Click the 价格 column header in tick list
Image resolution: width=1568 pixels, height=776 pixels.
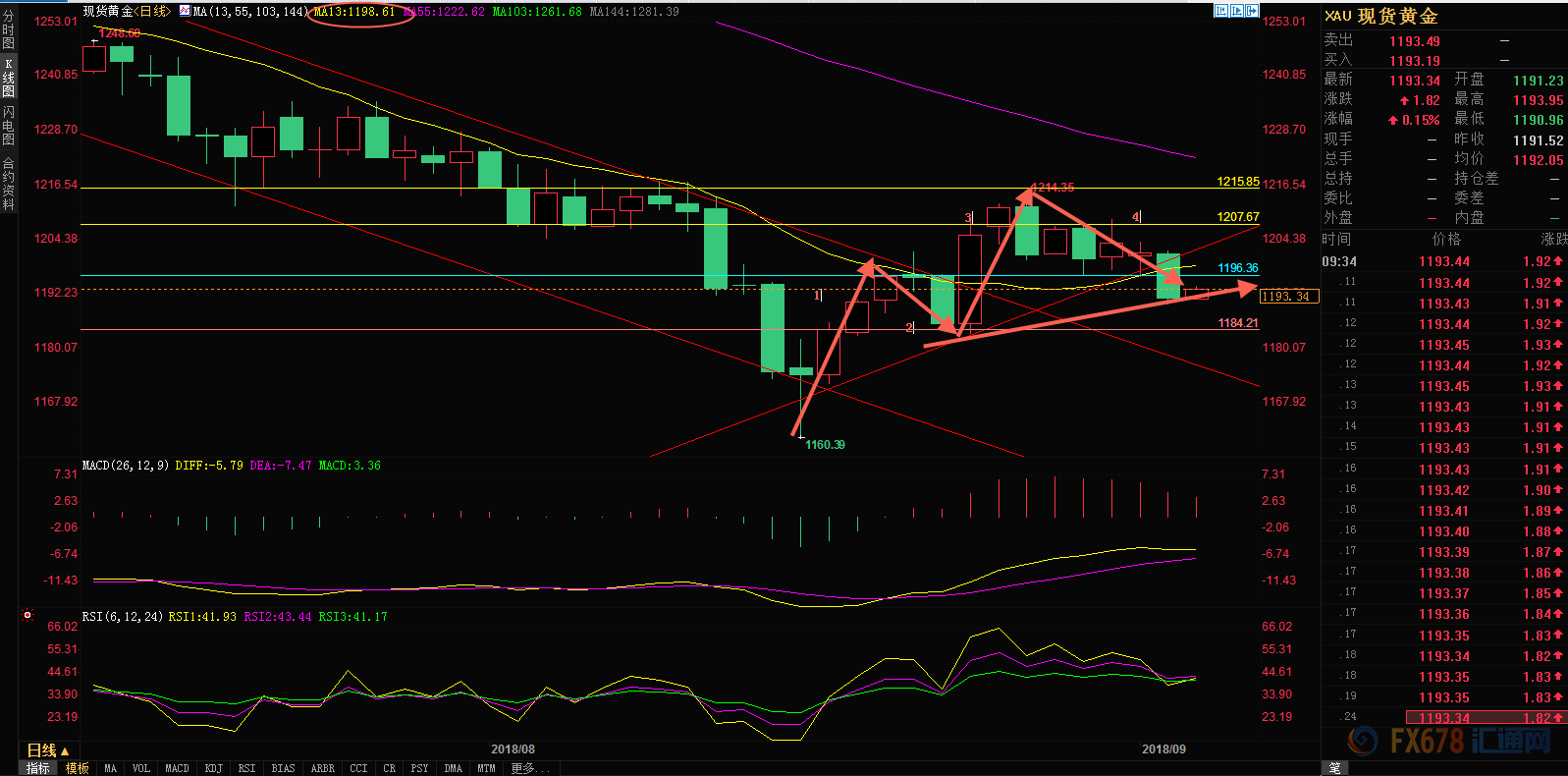[1446, 240]
